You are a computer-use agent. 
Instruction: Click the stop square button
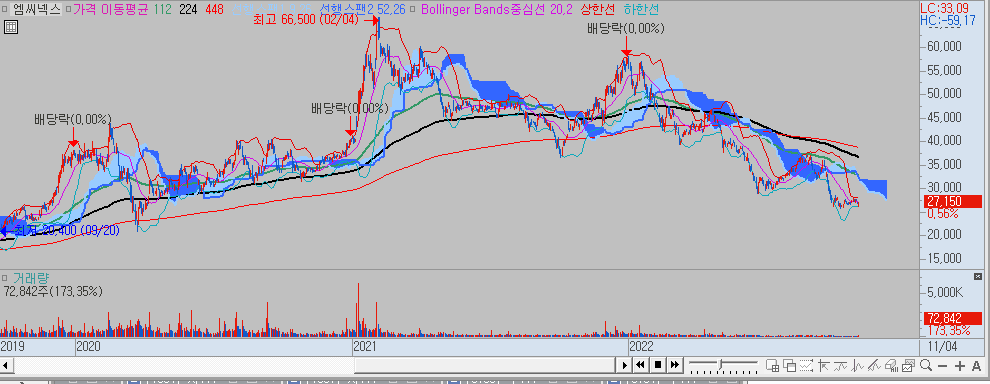[x=658, y=364]
